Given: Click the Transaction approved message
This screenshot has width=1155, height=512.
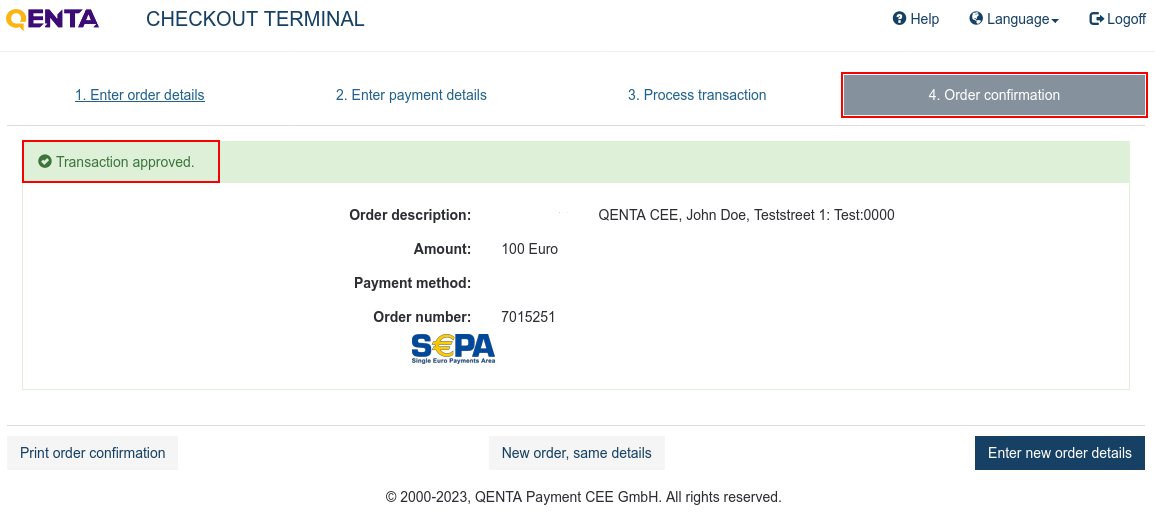Looking at the screenshot, I should pyautogui.click(x=125, y=162).
